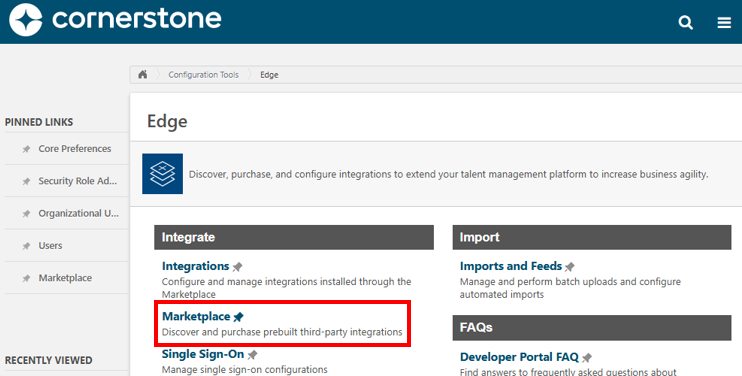Toggle pin next to Single Sign-On
Viewport: 742px width, 376px height.
[x=253, y=355]
